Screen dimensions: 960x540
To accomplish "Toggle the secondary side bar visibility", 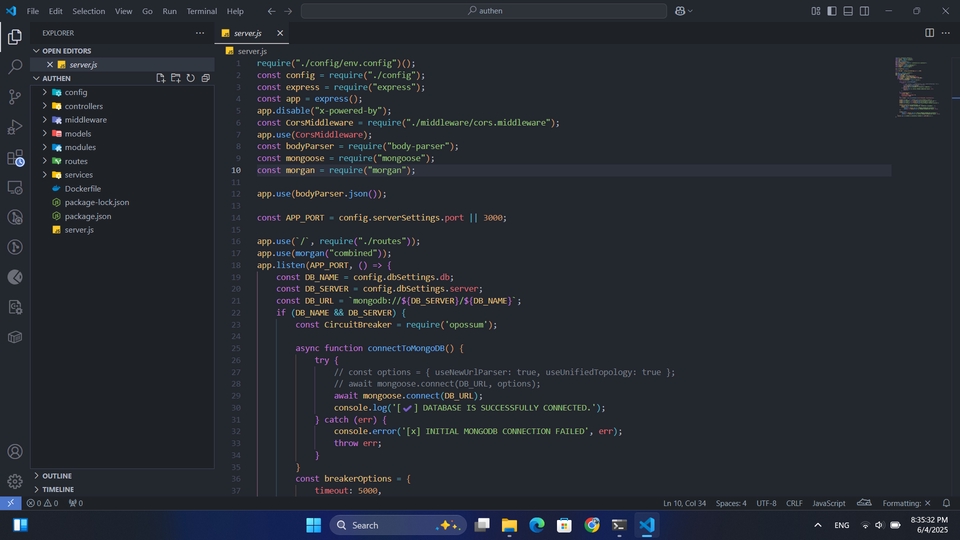I will point(864,11).
